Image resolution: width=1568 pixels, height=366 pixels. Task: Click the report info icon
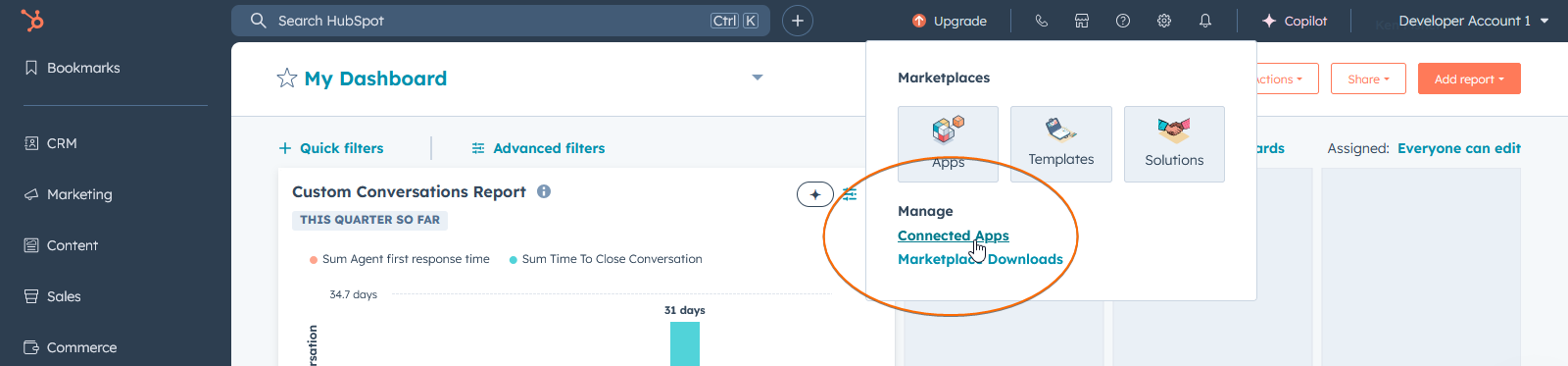coord(544,191)
